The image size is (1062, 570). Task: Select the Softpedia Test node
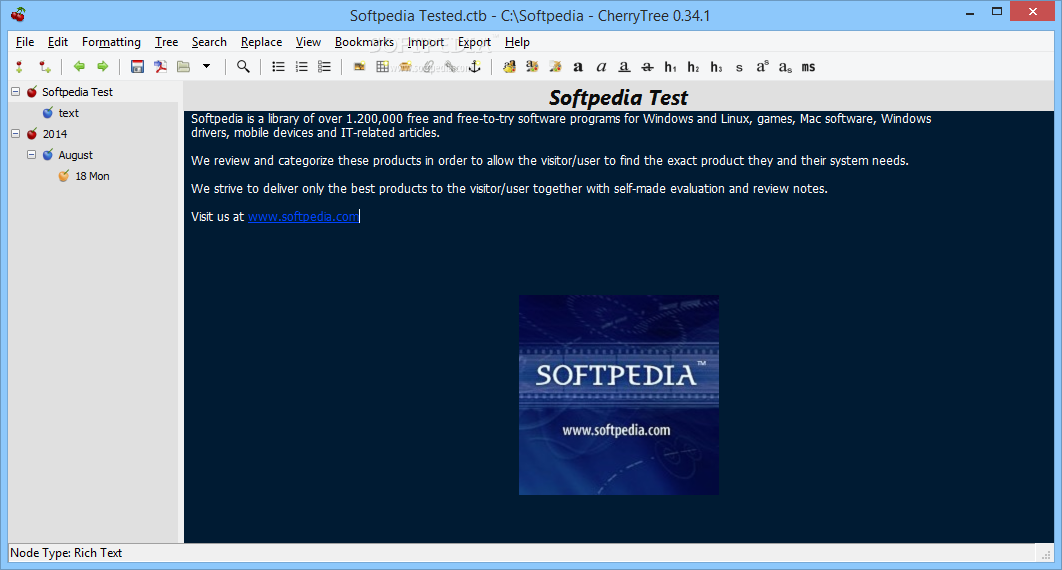coord(77,92)
